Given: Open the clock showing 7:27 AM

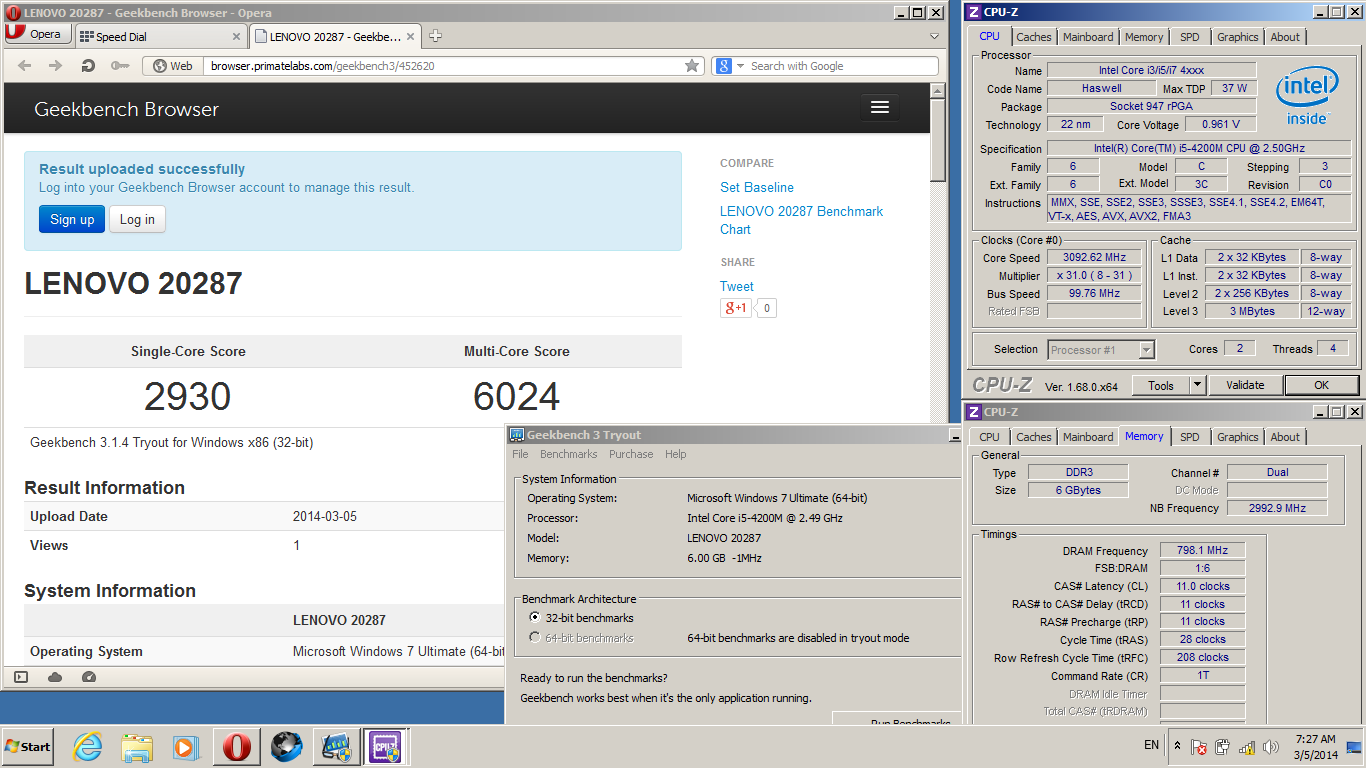Looking at the screenshot, I should pos(1314,747).
